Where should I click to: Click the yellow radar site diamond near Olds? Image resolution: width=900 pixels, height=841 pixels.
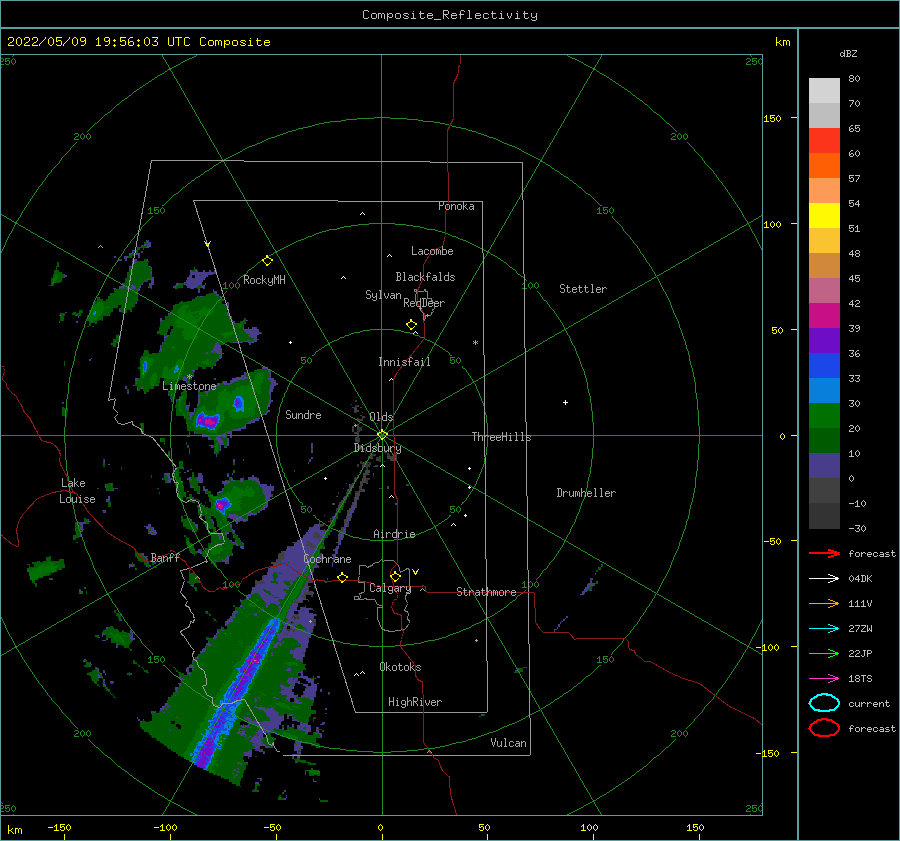coord(382,435)
